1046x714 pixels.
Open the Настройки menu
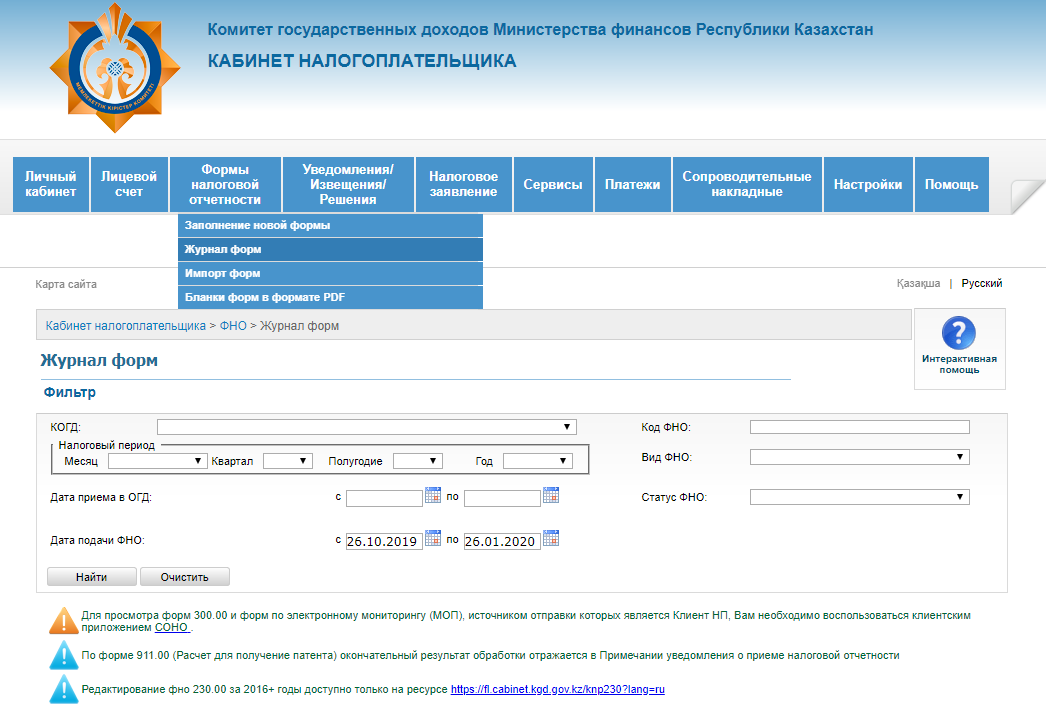click(x=868, y=185)
